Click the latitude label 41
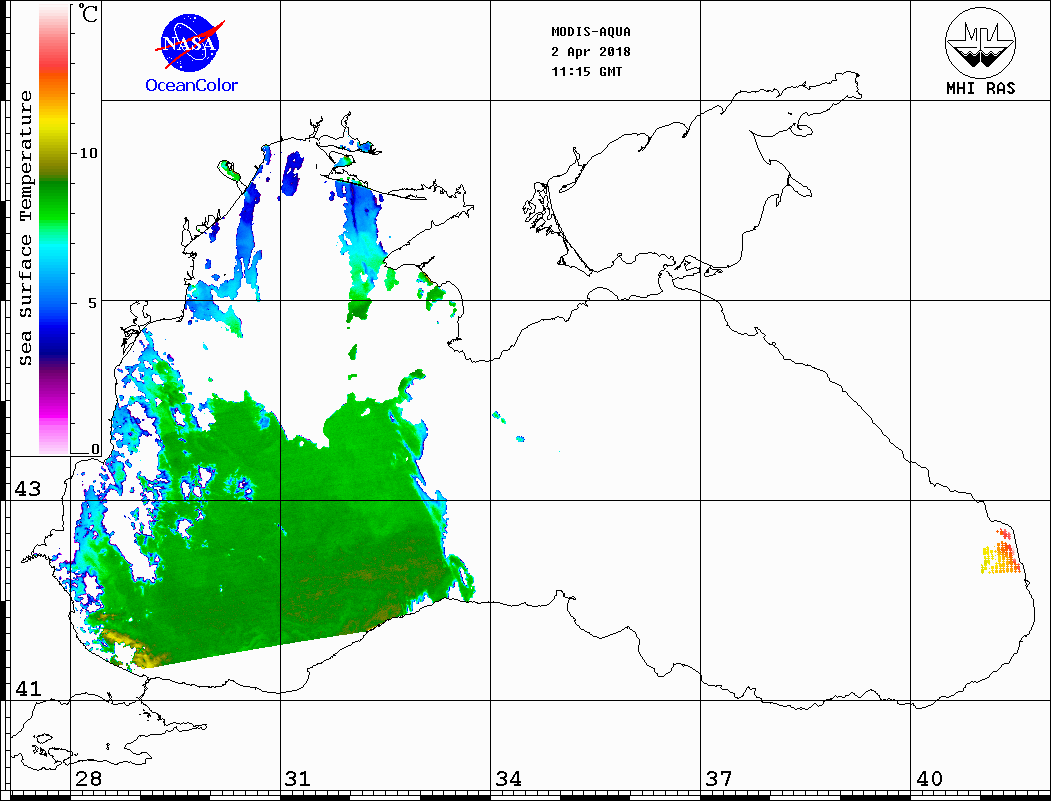 [27, 688]
